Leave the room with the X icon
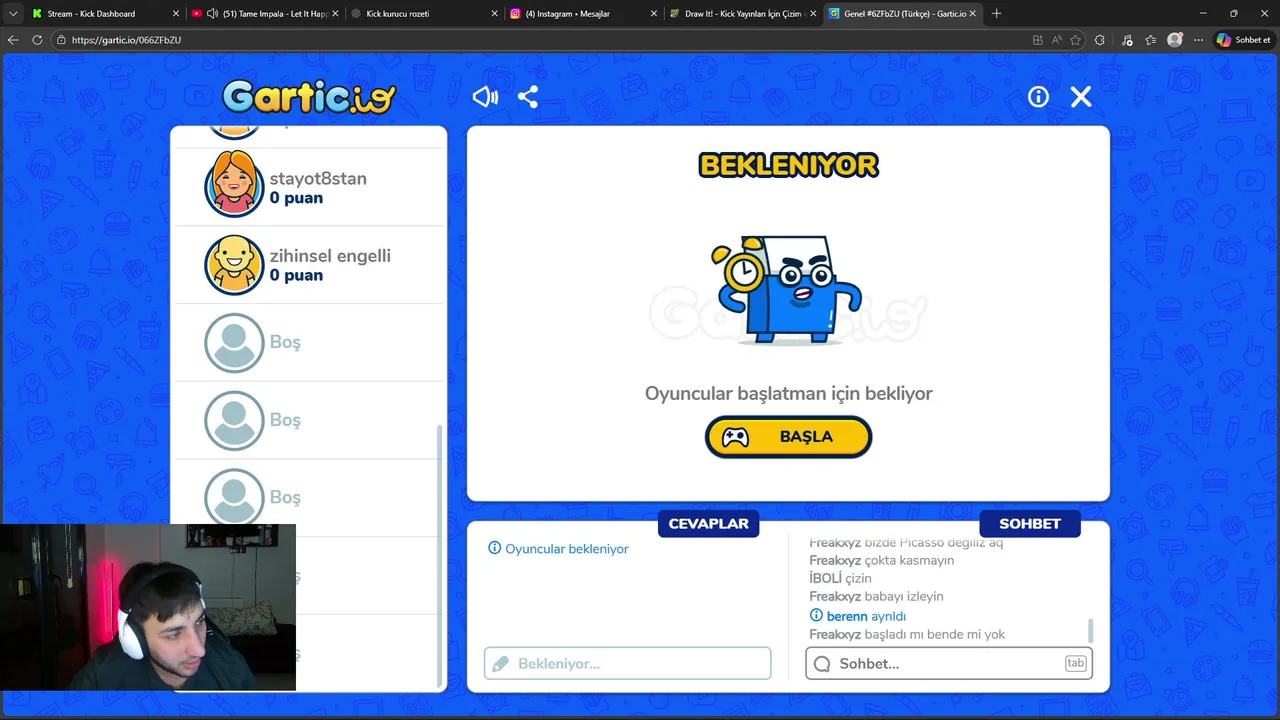The width and height of the screenshot is (1280, 720). pyautogui.click(x=1081, y=96)
